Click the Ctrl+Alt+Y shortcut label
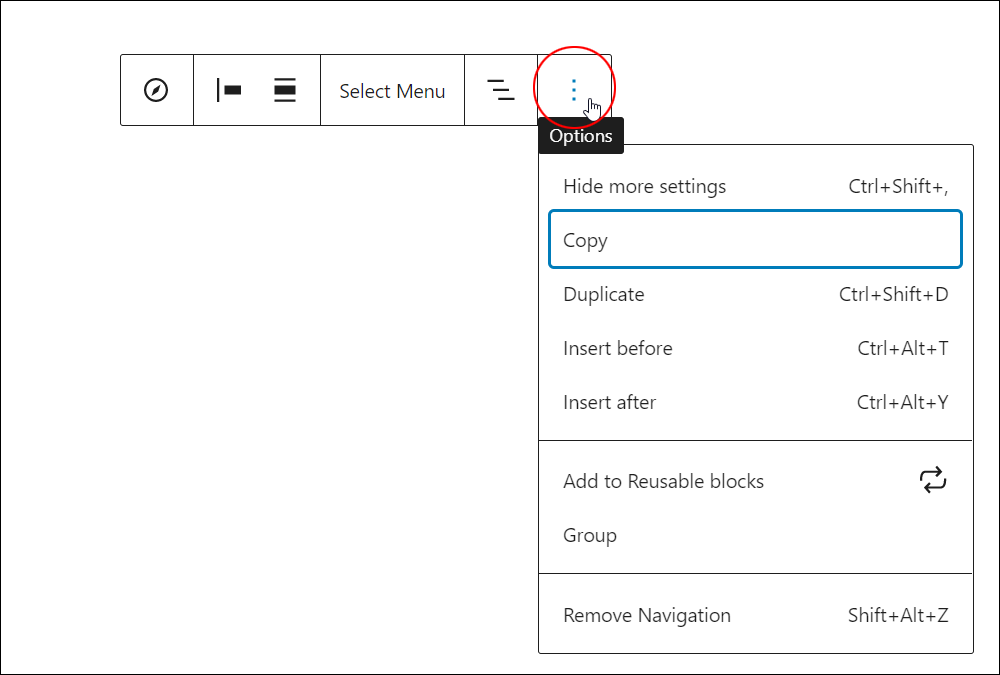Image resolution: width=1000 pixels, height=675 pixels. [902, 403]
